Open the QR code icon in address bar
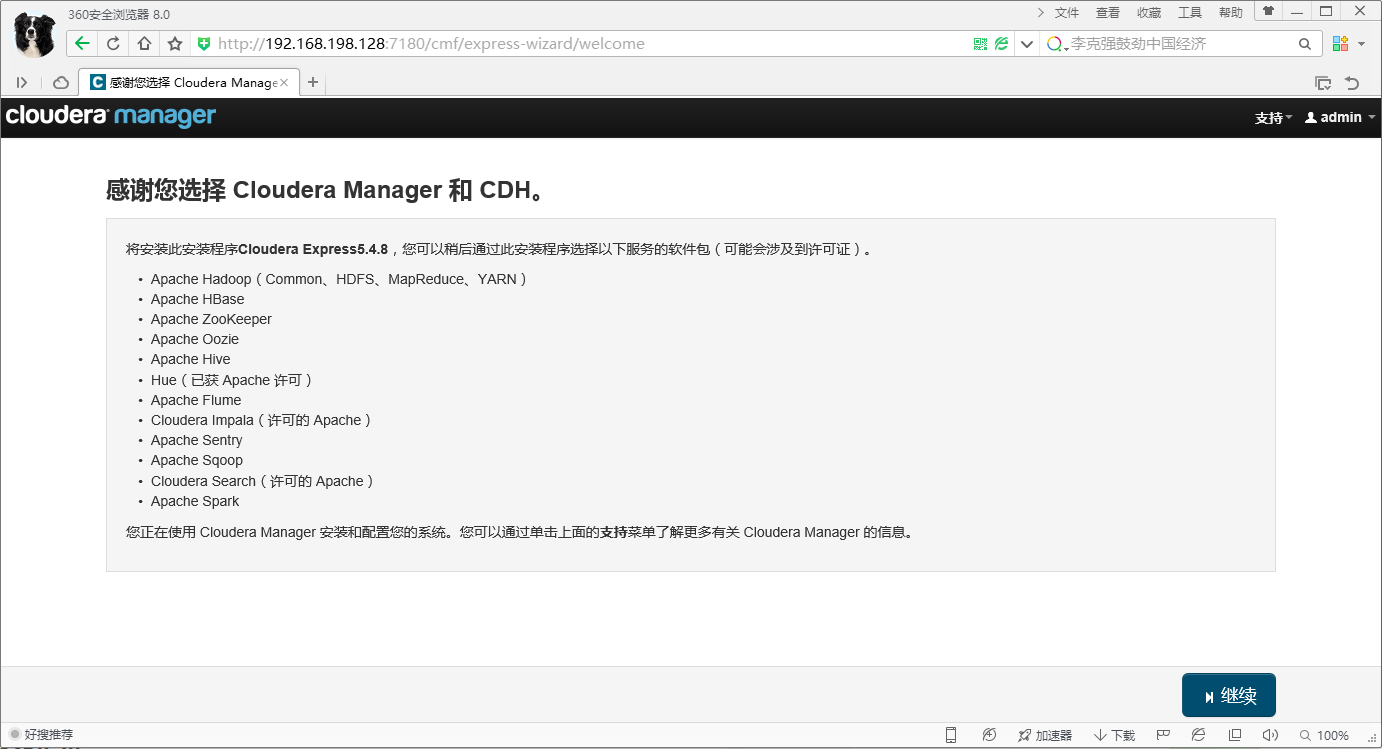 [x=980, y=44]
